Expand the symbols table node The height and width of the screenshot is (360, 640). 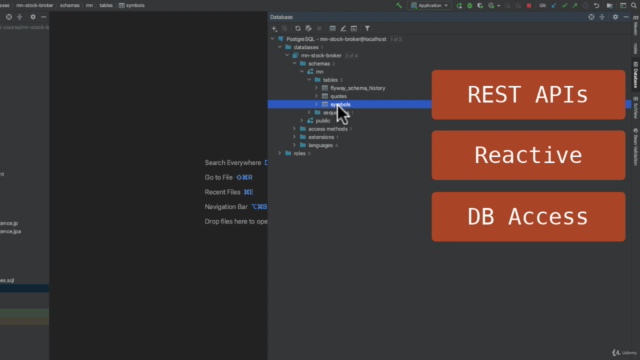tap(316, 104)
